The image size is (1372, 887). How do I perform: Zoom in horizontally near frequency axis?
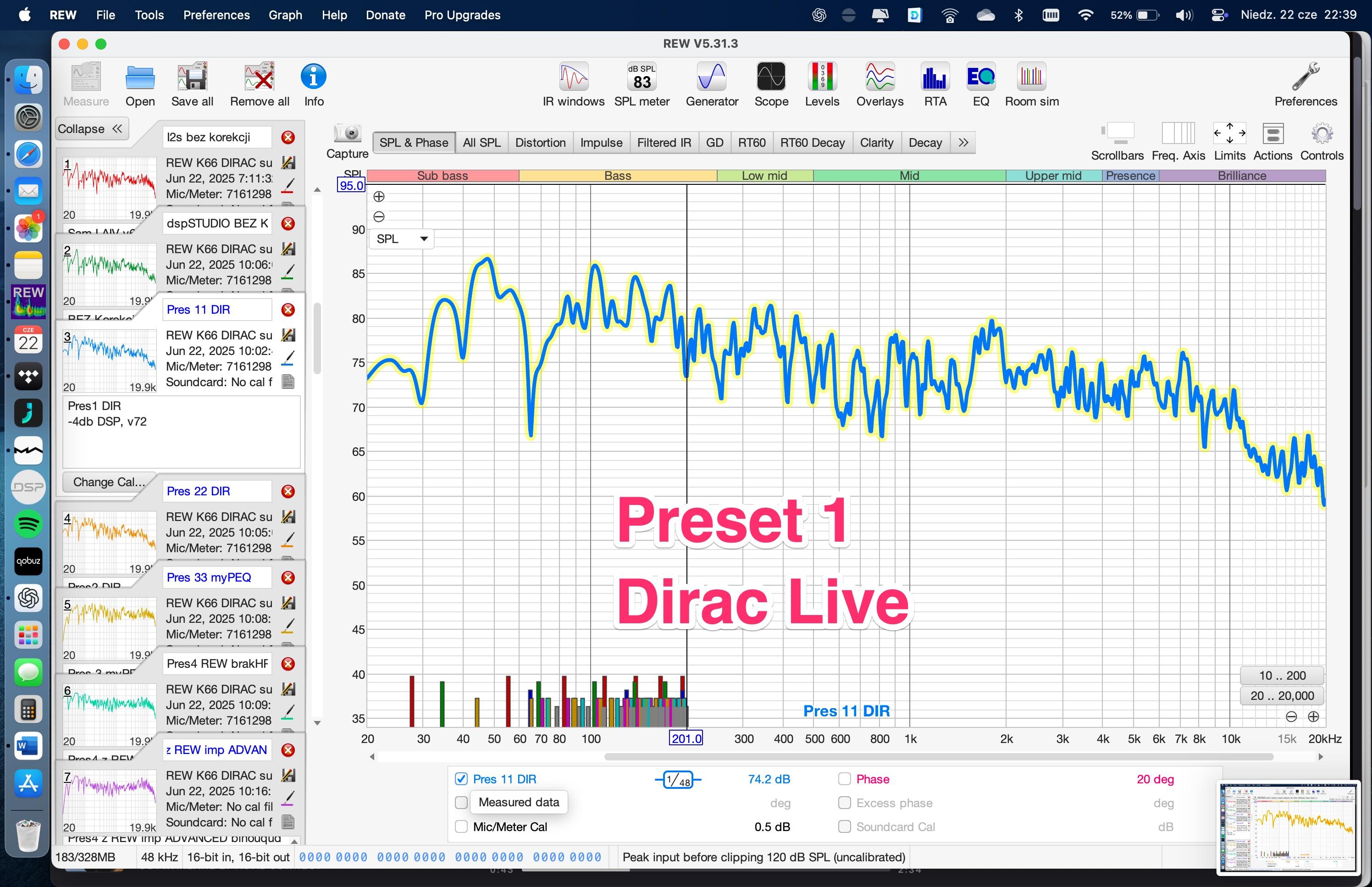(1313, 716)
